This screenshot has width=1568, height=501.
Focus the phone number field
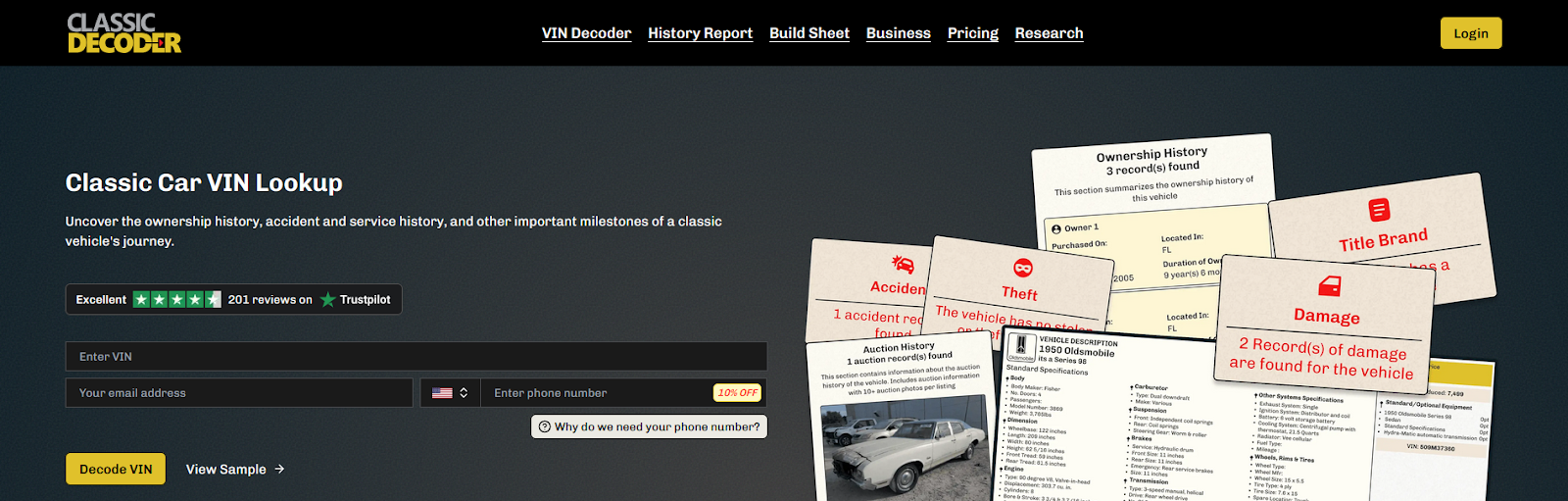598,393
